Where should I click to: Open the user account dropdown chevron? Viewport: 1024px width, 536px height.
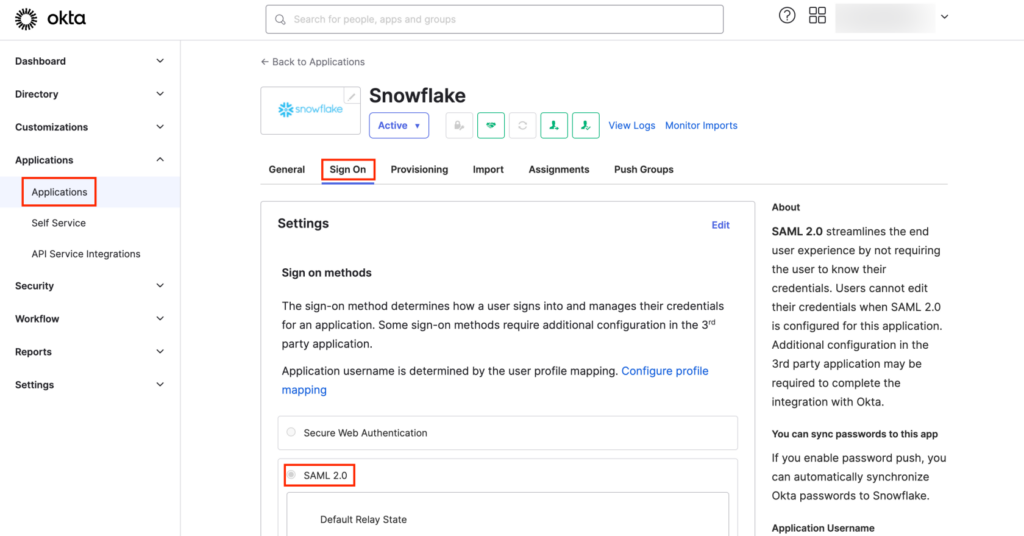pyautogui.click(x=944, y=17)
